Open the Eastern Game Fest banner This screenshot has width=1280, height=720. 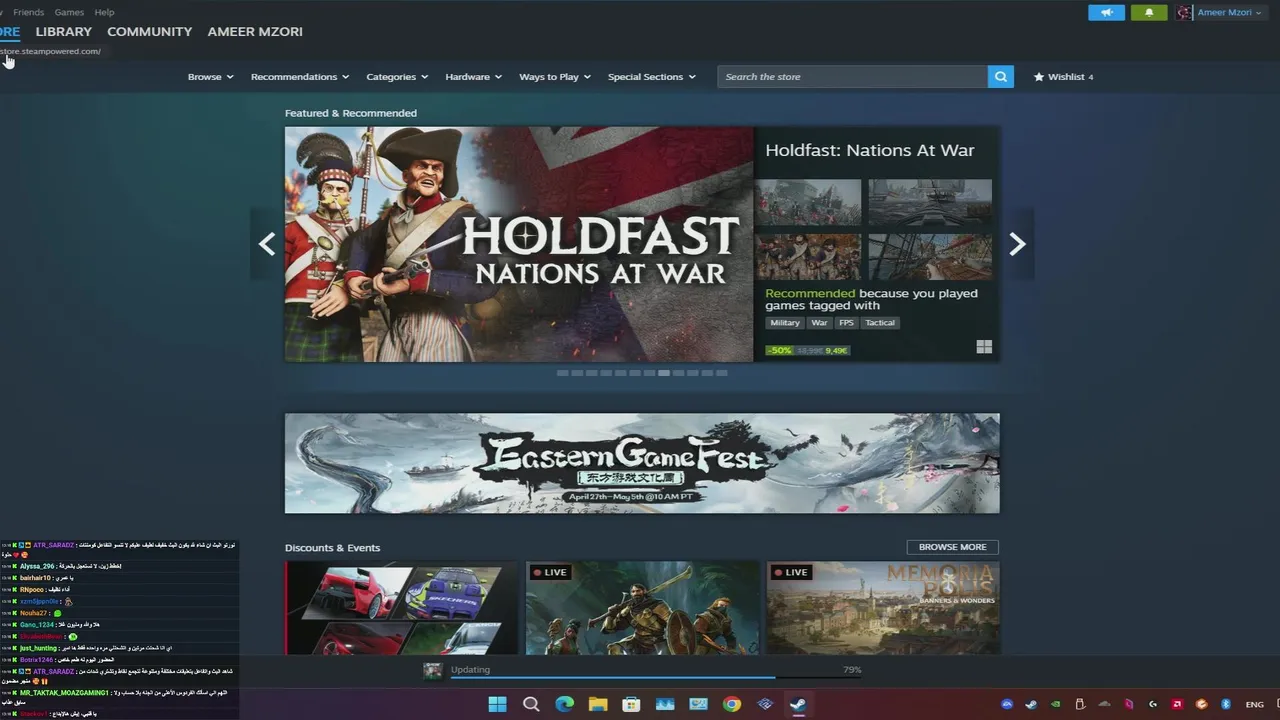click(642, 463)
